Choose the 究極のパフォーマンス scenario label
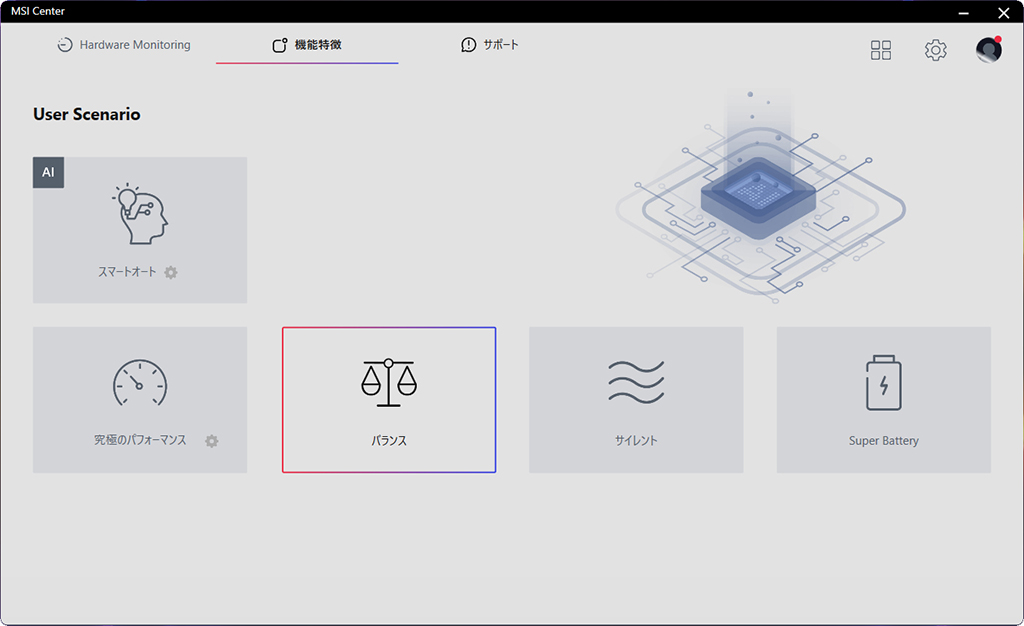 point(140,441)
